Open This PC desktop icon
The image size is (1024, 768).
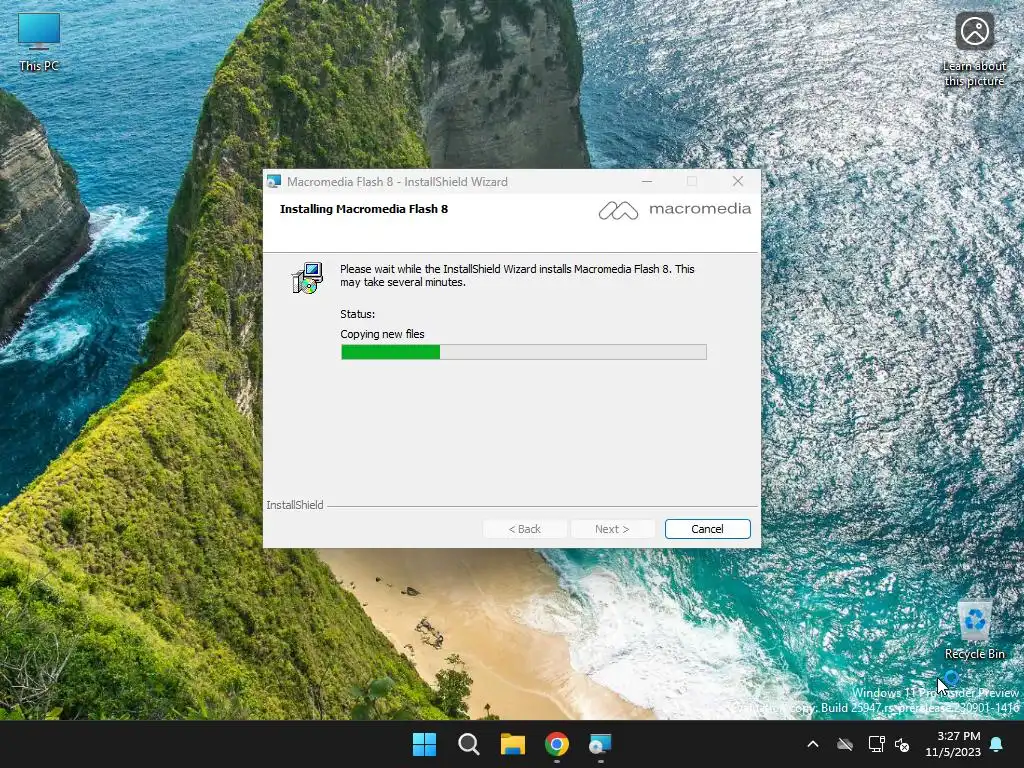coord(39,42)
